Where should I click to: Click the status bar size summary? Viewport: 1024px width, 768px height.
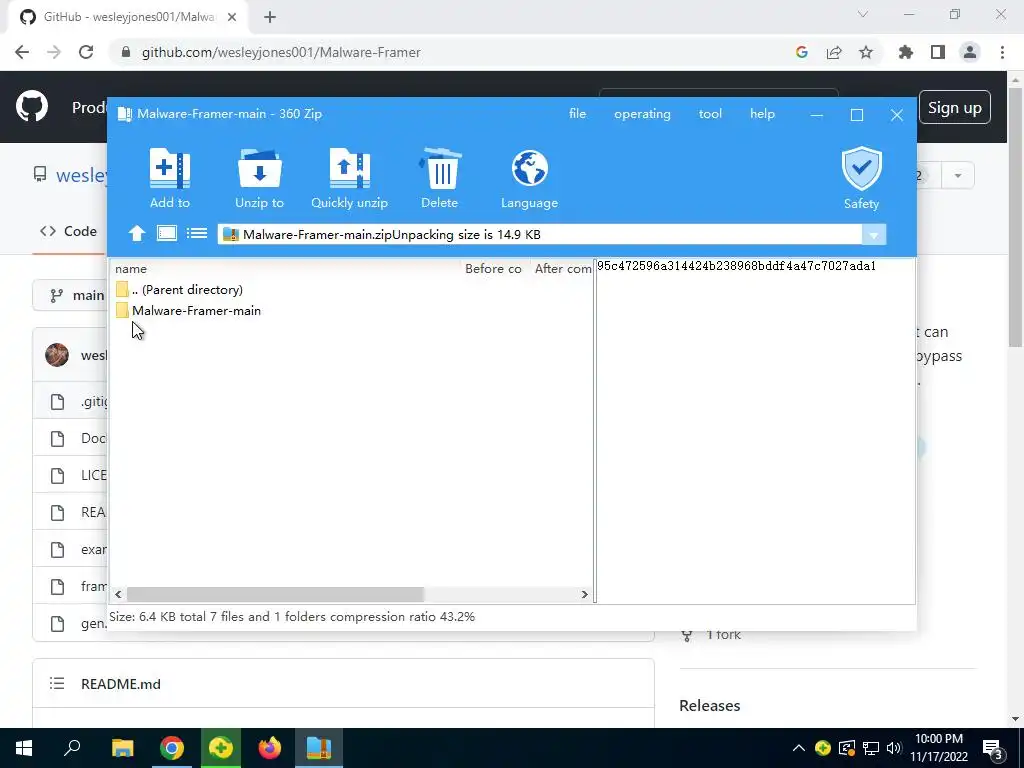point(292,616)
